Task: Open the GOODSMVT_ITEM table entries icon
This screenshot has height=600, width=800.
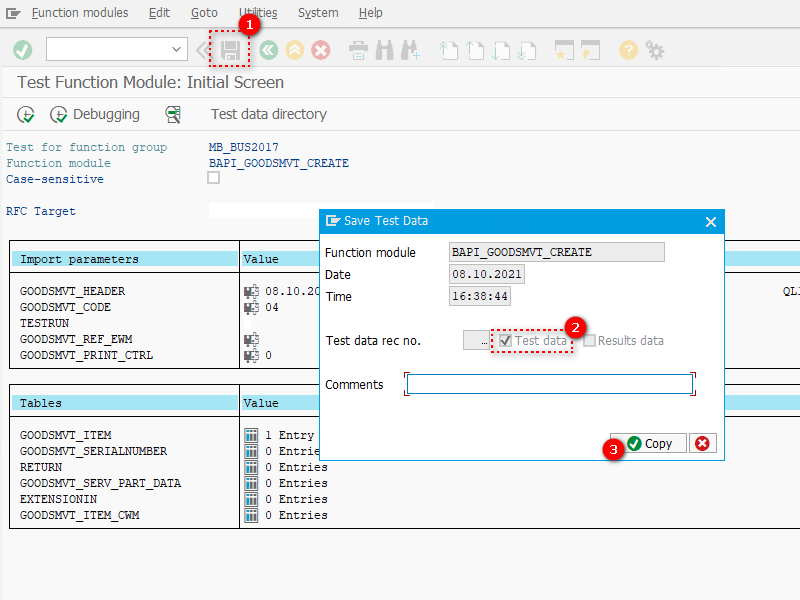Action: (x=250, y=435)
